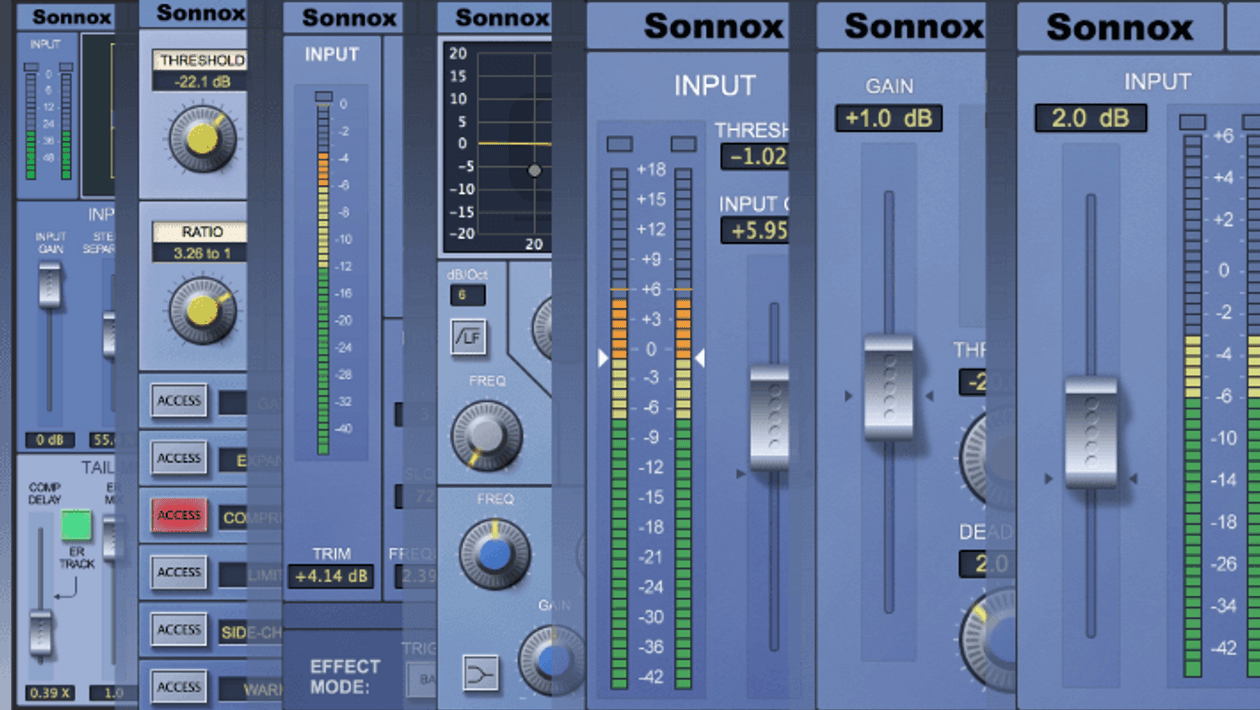Click the Input fader handle under 2.0 dB
The width and height of the screenshot is (1260, 710).
pyautogui.click(x=1090, y=432)
